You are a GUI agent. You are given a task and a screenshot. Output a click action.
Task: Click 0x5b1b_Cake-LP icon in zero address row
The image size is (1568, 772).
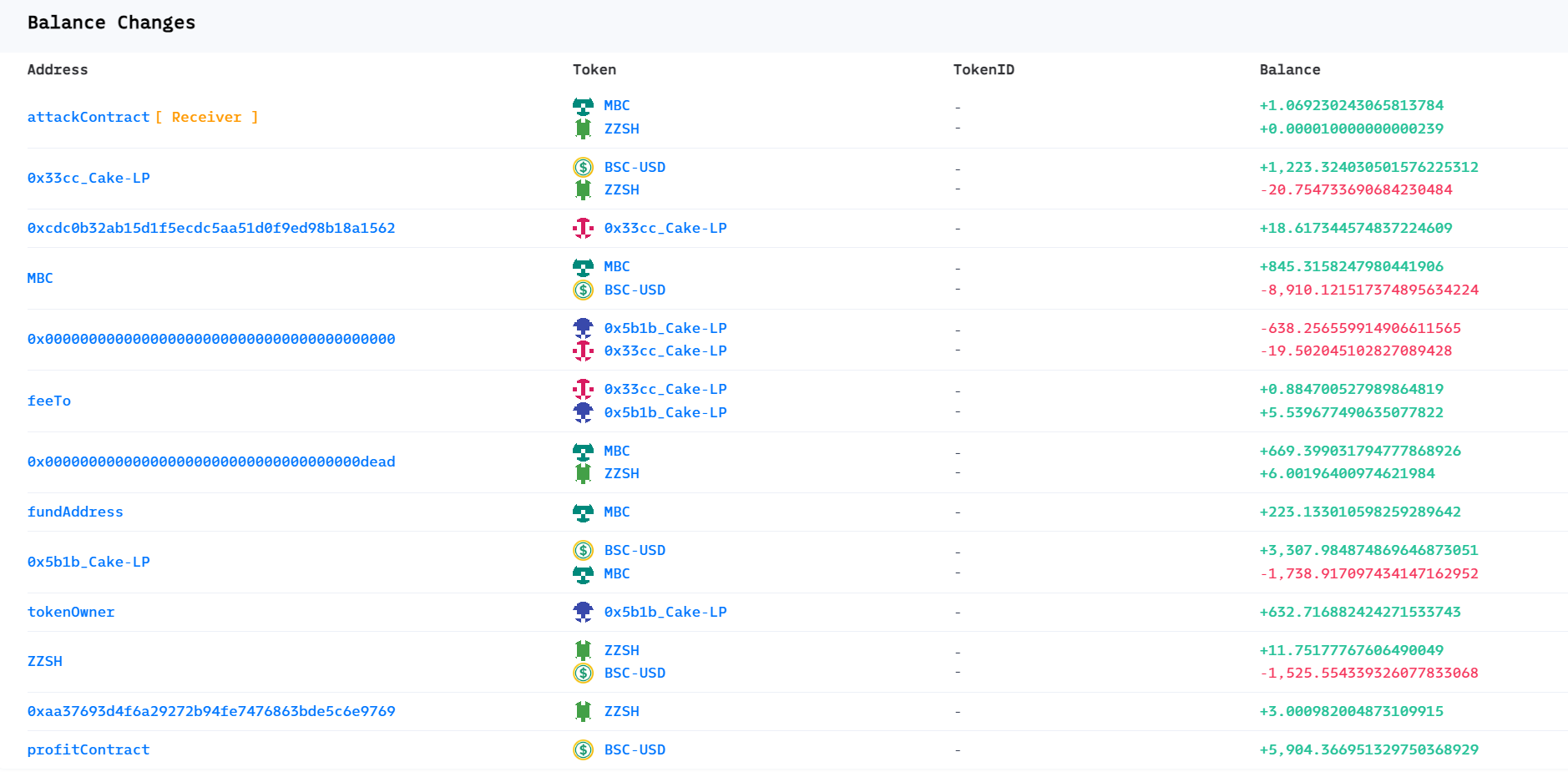pos(583,328)
